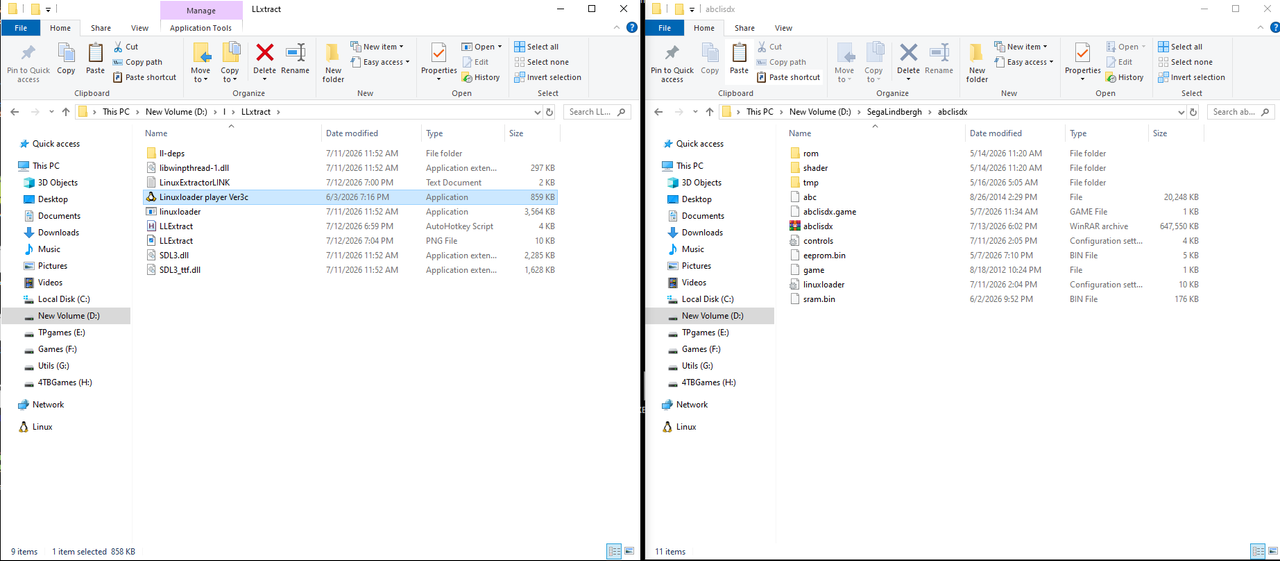Click Pin to Quick access in abclisdx window
1280x561 pixels.
(671, 62)
